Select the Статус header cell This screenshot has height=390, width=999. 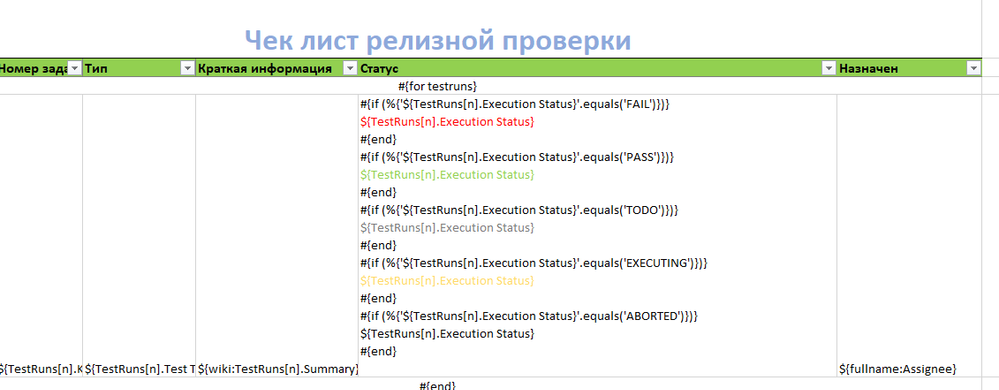pyautogui.click(x=597, y=68)
